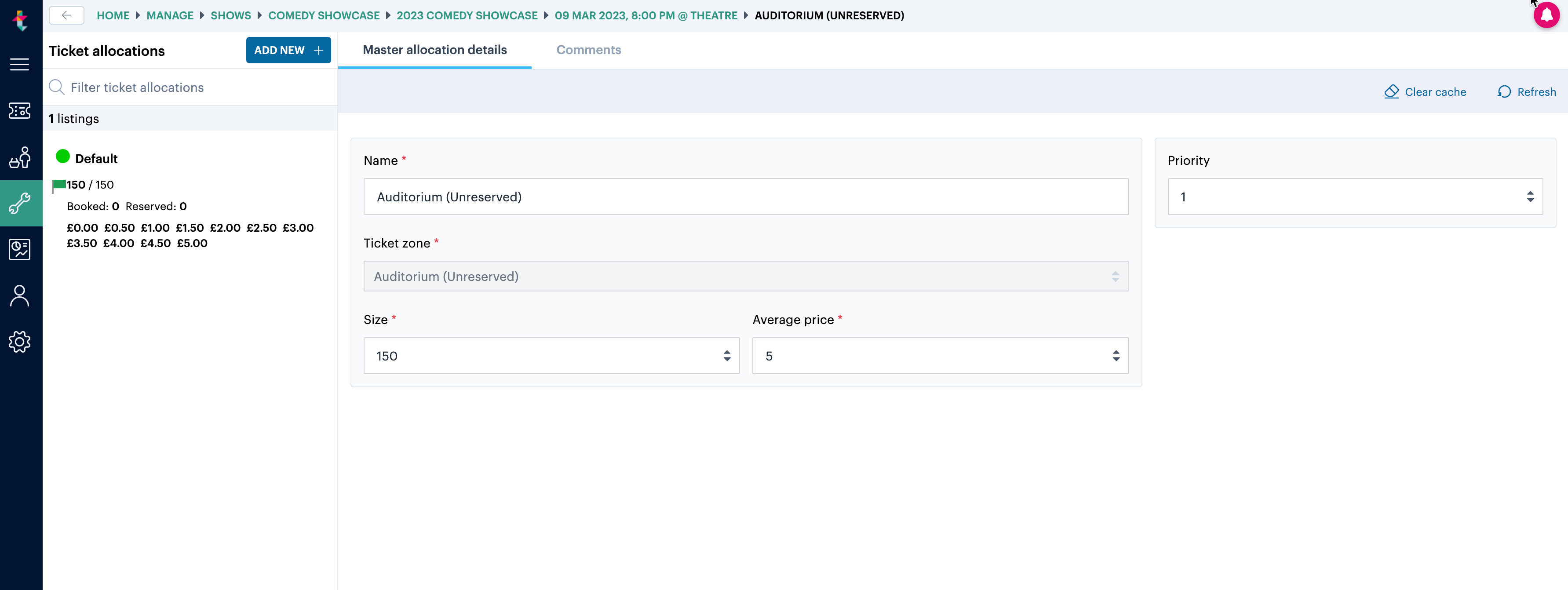
Task: Open COMEDY SHOWCASE breadcrumb link
Action: point(323,15)
